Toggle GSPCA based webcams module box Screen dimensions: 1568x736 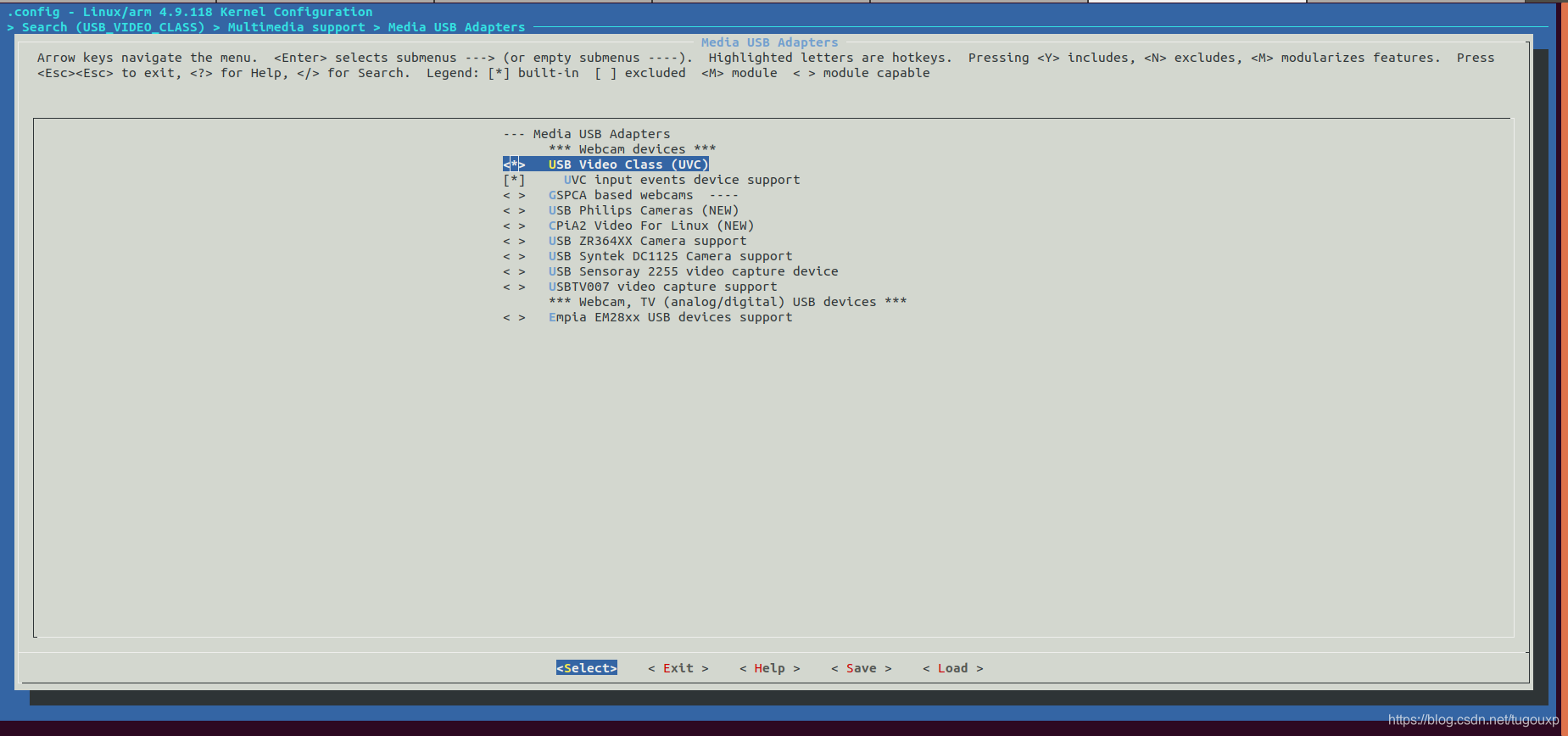pos(514,195)
